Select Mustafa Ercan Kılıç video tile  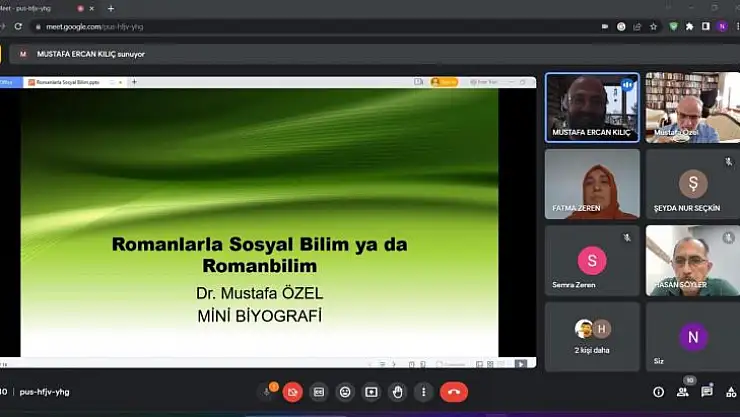[x=592, y=107]
